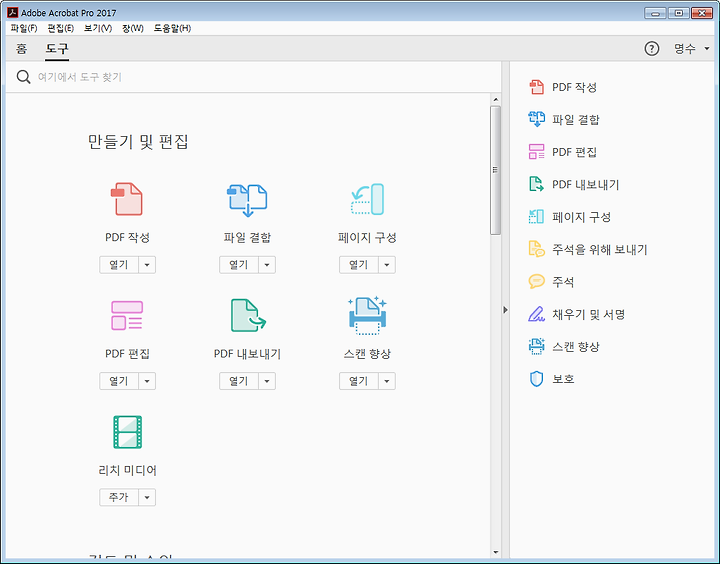Expand the PDF 작성 열기 dropdown arrow

click(147, 265)
